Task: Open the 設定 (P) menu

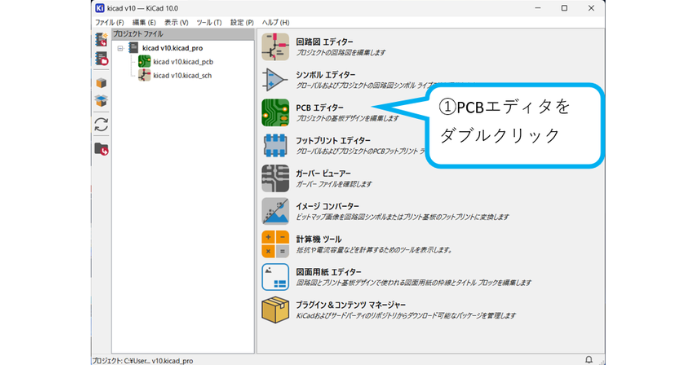Action: click(x=242, y=22)
